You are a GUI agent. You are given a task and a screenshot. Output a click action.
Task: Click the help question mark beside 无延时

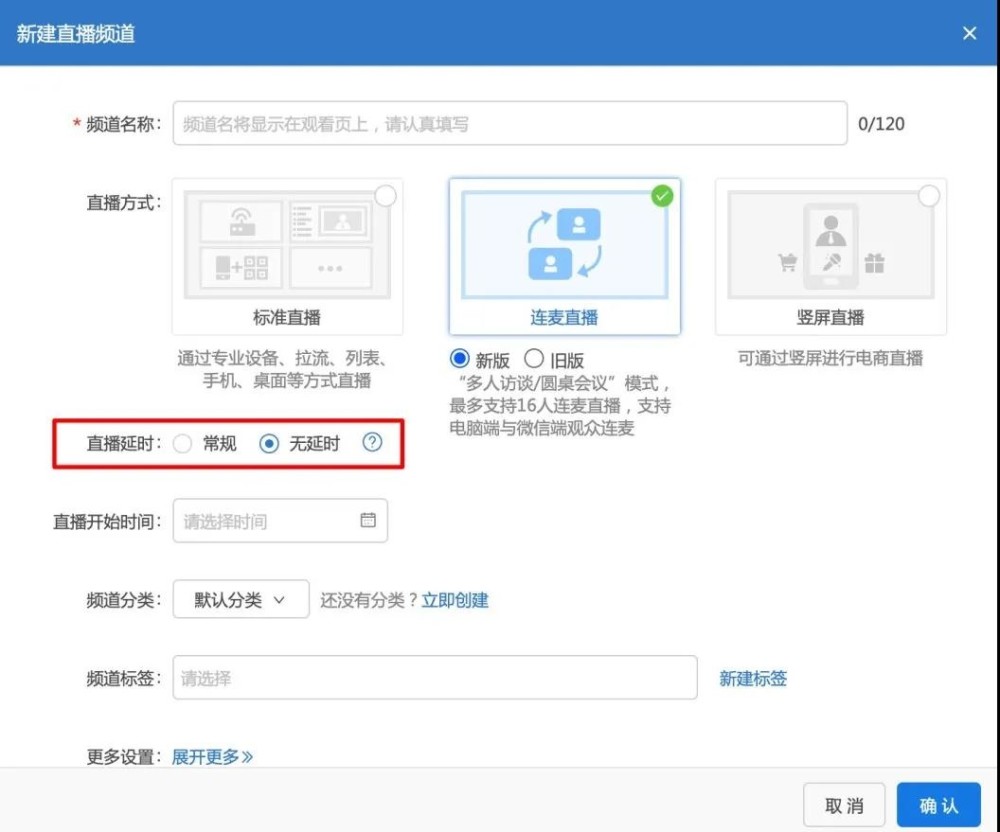pos(372,442)
